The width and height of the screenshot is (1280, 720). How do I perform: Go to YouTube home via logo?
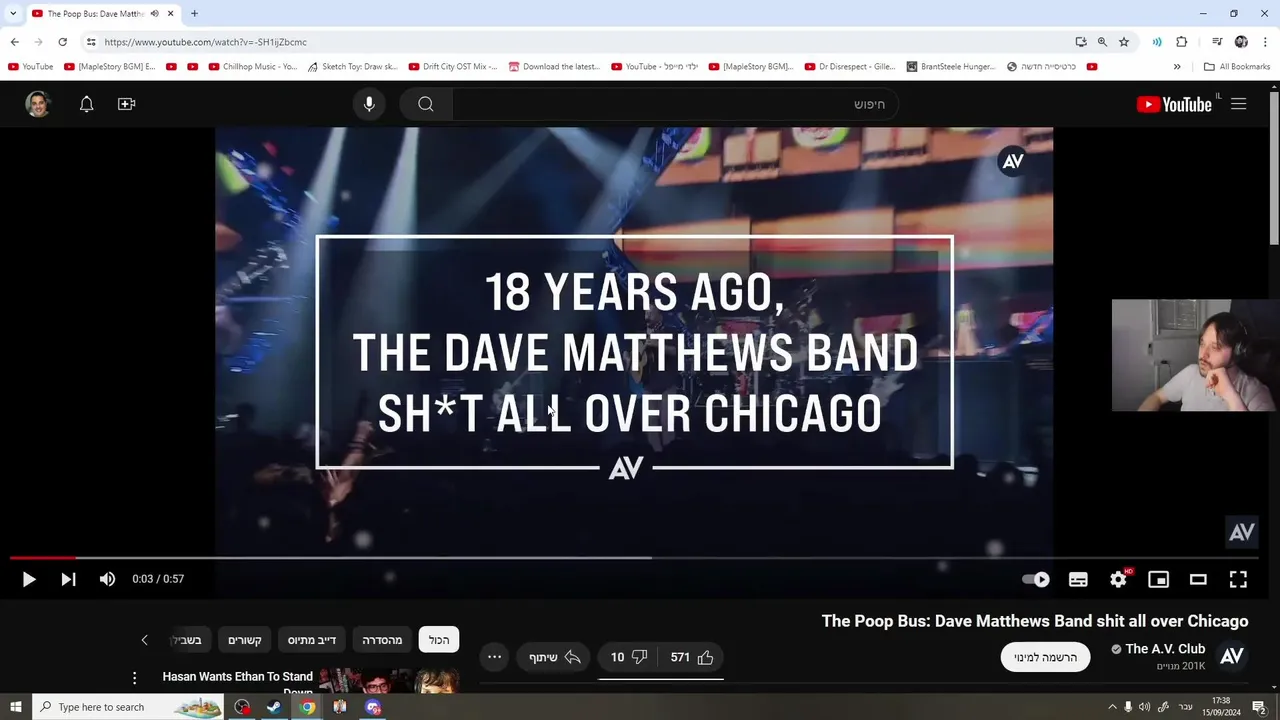click(x=1174, y=104)
